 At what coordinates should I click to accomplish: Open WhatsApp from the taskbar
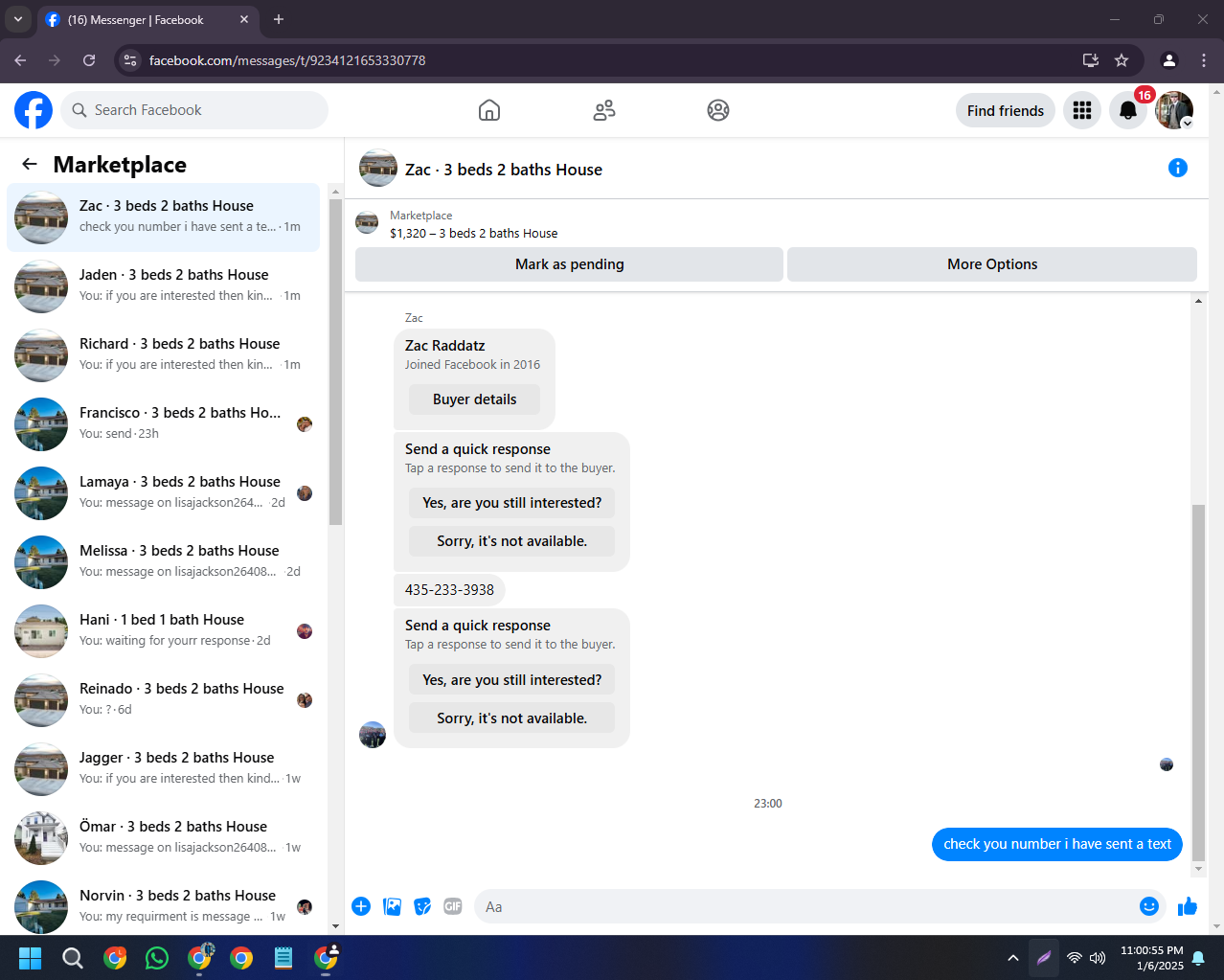(x=157, y=958)
